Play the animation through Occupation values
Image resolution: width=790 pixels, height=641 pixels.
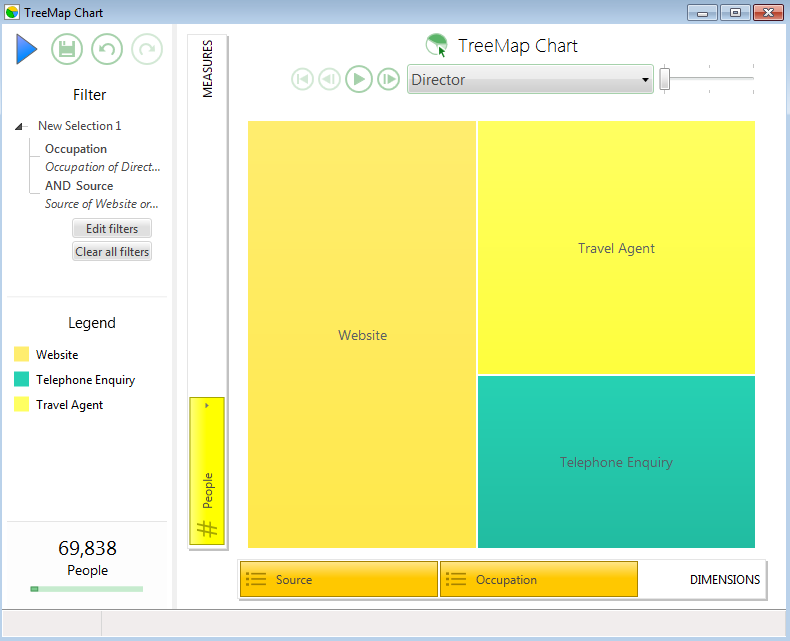(359, 79)
